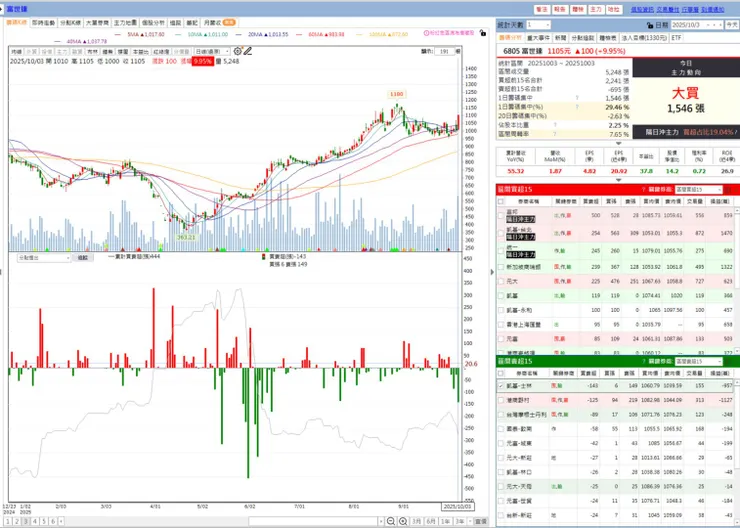Click the pink note link above the chart

[448, 33]
